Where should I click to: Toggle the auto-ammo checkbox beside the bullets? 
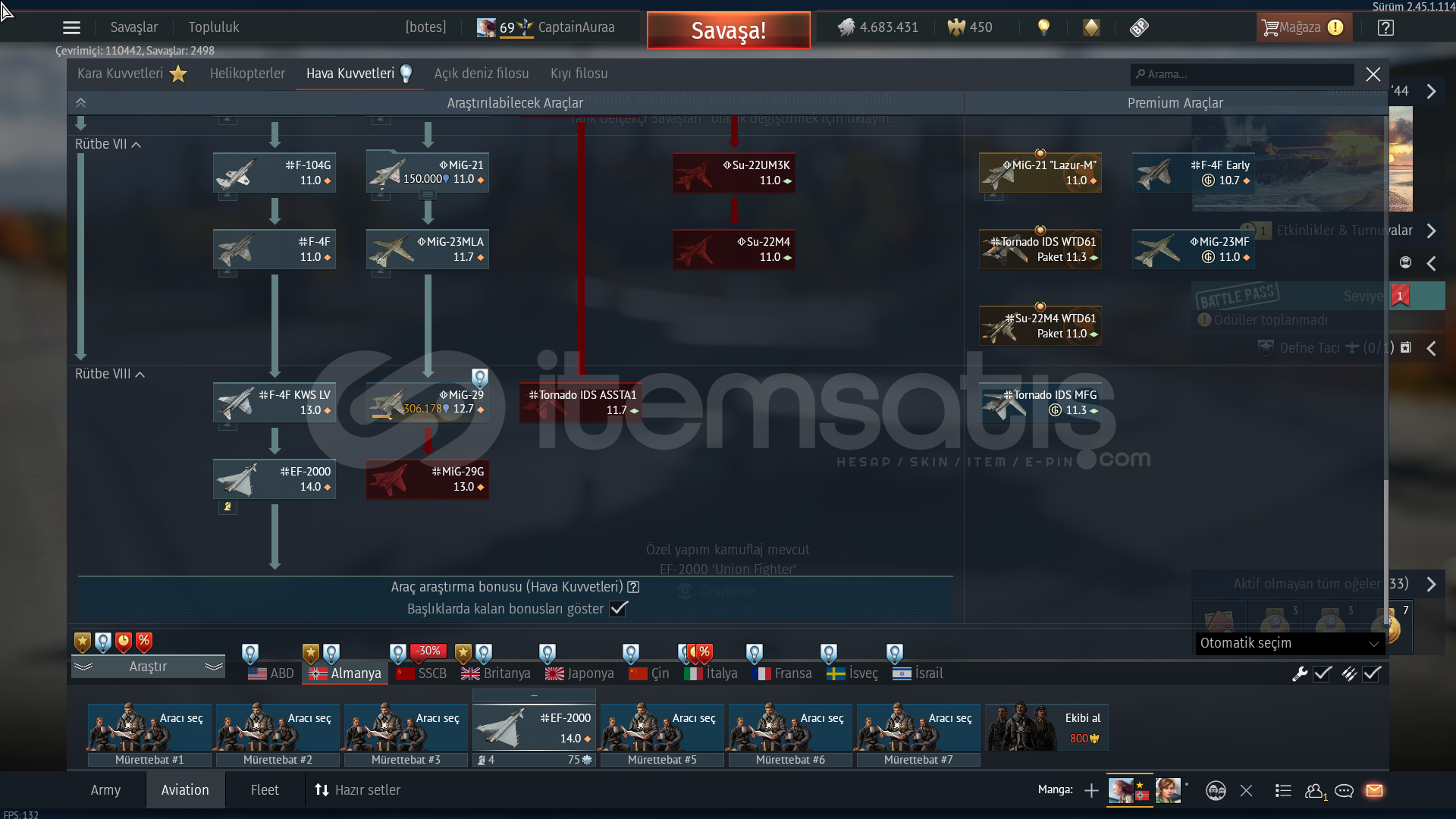pos(1372,673)
